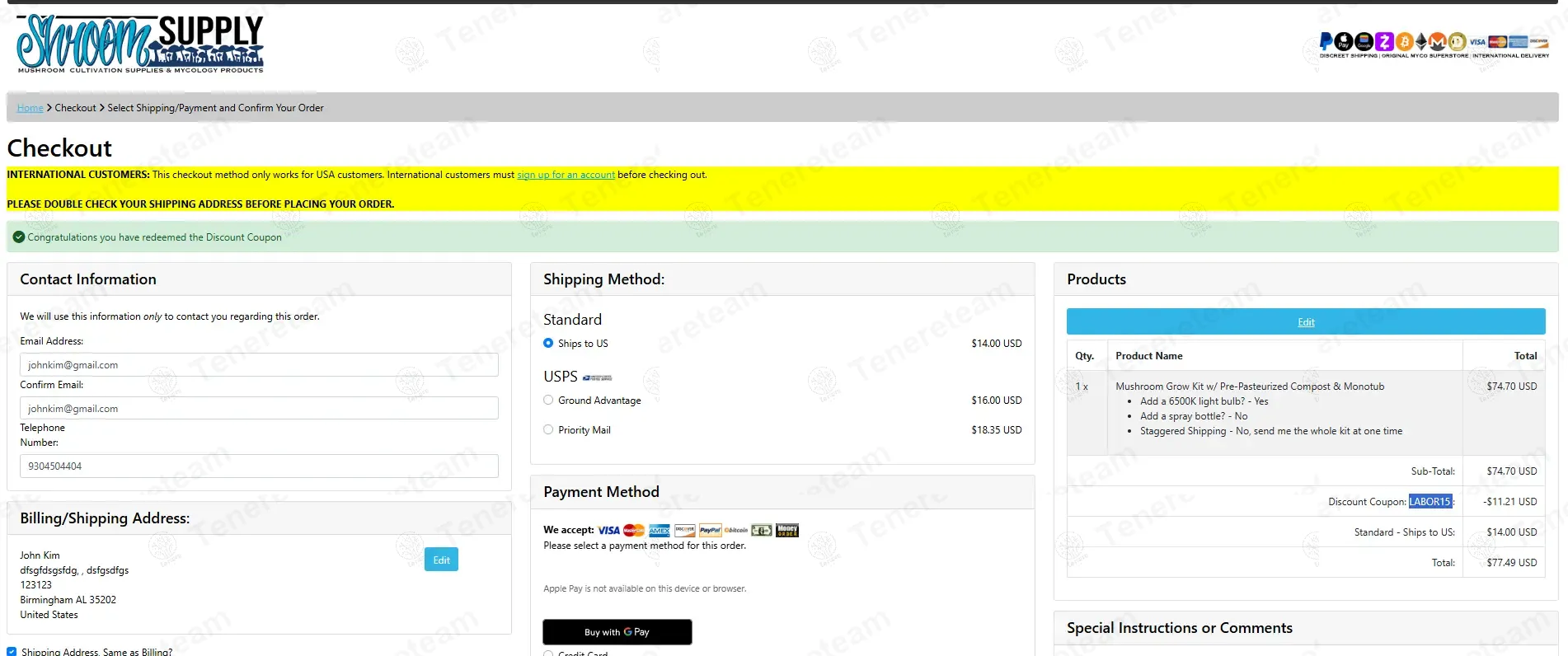Go to Home via breadcrumb link
This screenshot has height=656, width=1568.
pos(31,108)
